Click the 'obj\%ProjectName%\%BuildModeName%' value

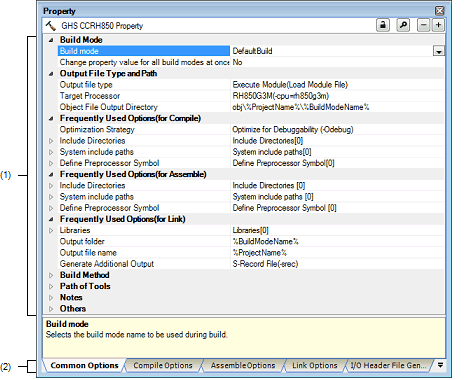coord(301,107)
